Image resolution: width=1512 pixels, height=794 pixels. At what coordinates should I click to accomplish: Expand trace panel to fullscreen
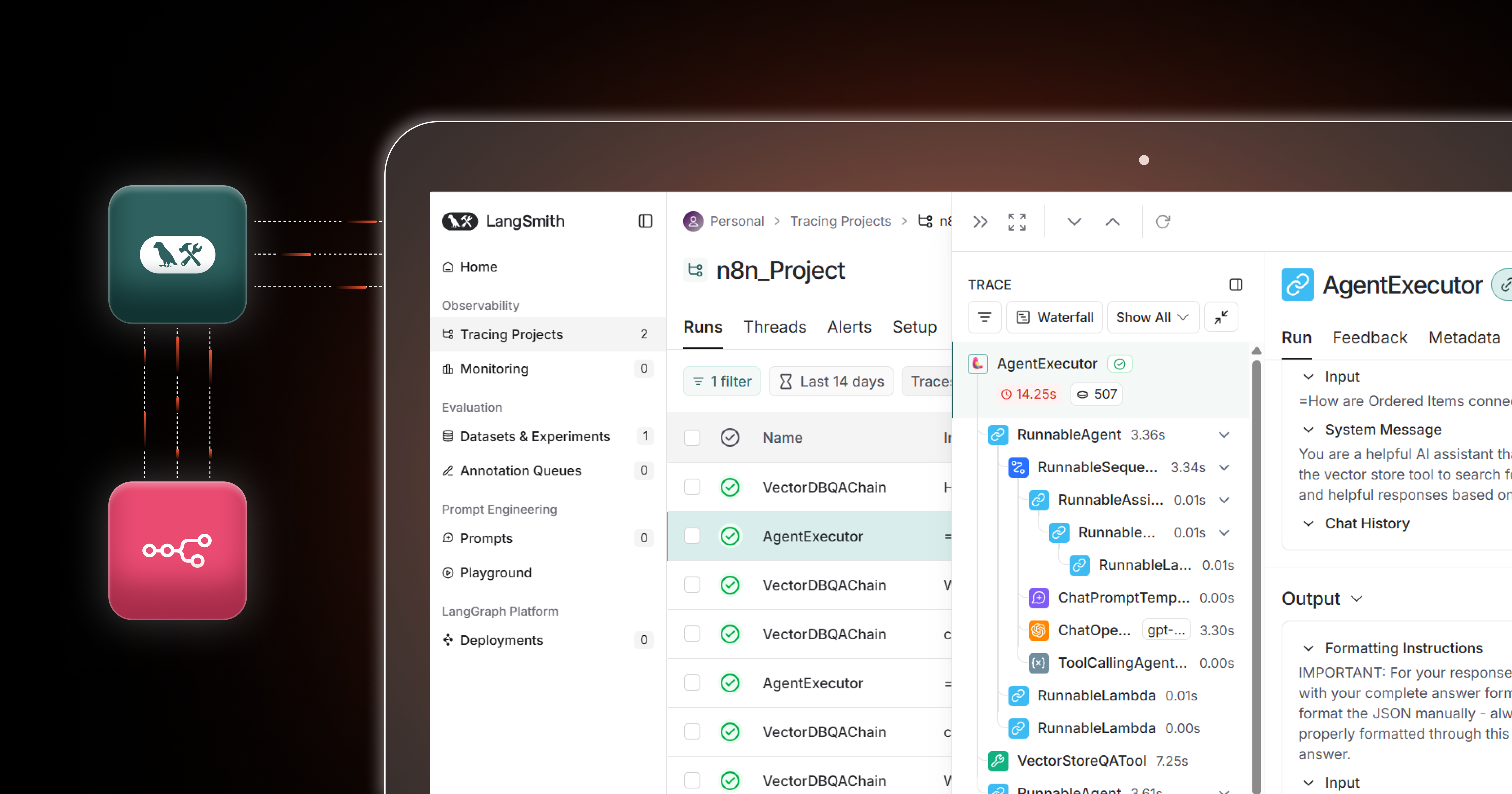1017,222
